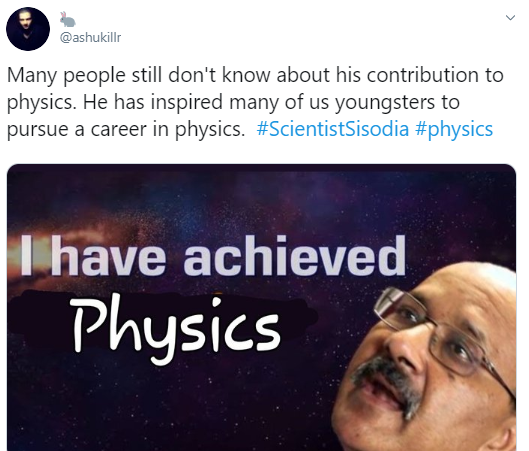Follow the #physics hashtag link
This screenshot has height=451, width=529.
point(454,129)
